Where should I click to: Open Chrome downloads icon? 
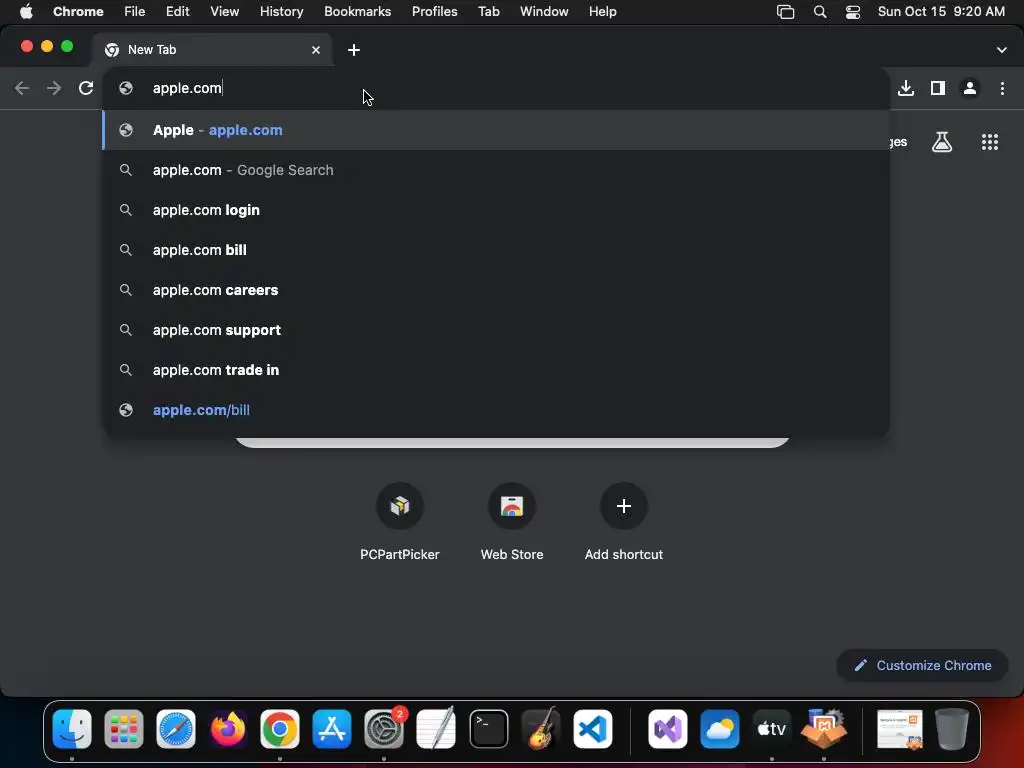pyautogui.click(x=906, y=88)
